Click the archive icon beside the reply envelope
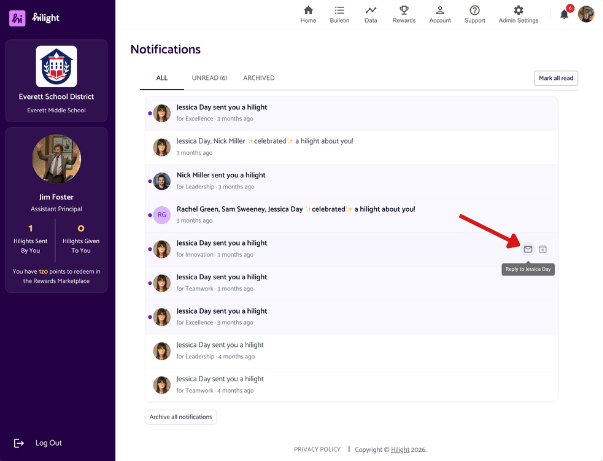 pos(543,249)
